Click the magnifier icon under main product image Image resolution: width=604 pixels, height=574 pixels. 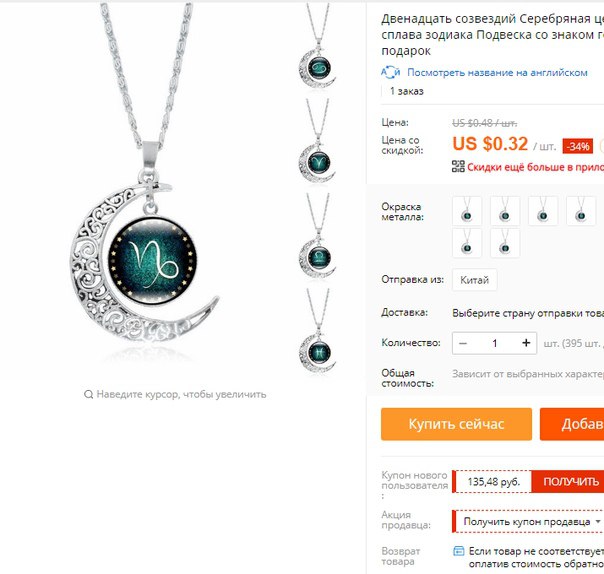[88, 394]
